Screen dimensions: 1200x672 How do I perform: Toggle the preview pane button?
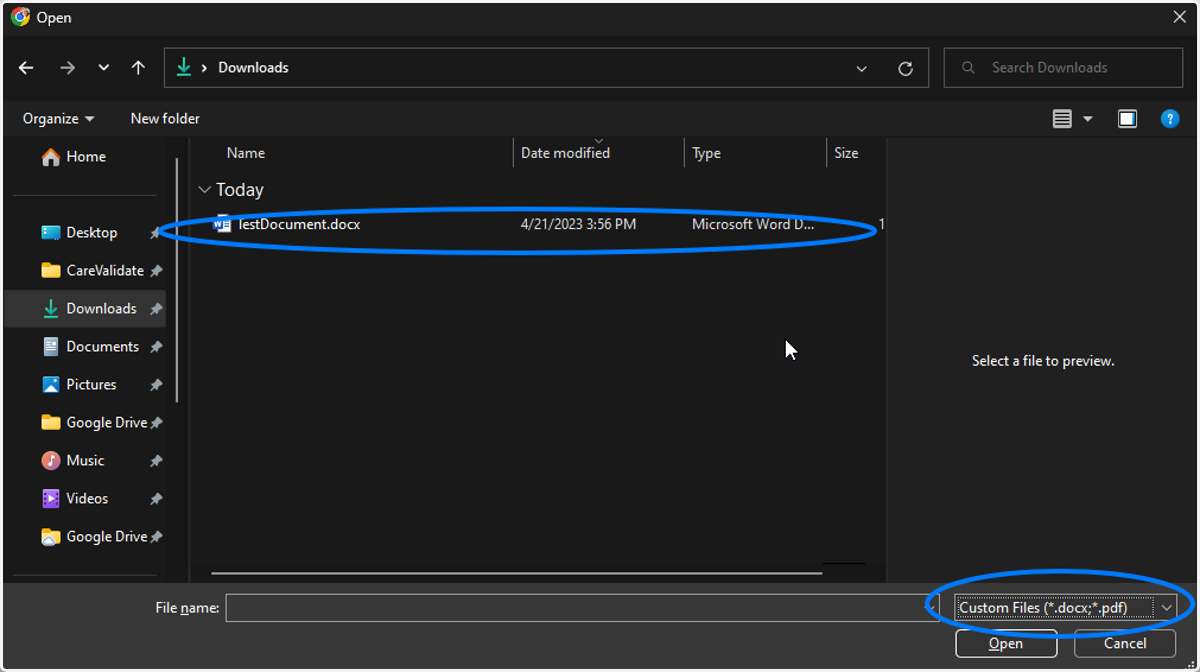[x=1127, y=119]
